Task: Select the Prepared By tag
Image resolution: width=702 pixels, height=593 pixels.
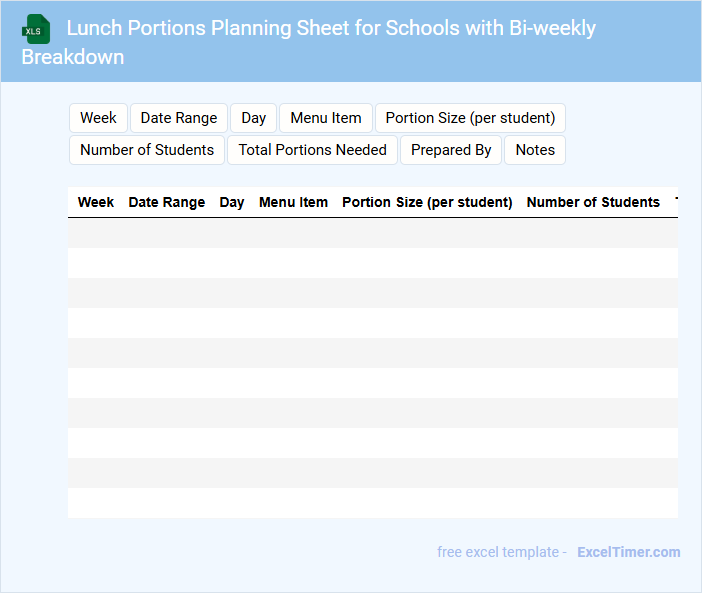Action: (451, 150)
